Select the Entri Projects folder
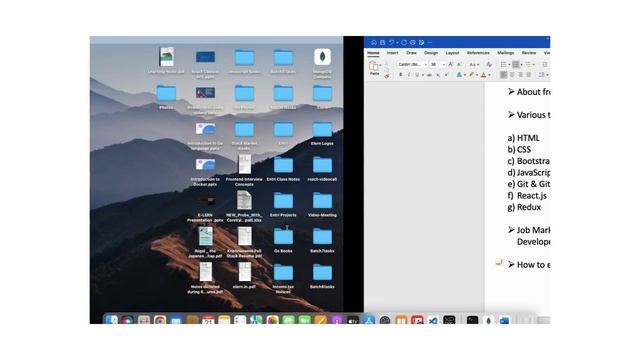The width and height of the screenshot is (640, 360). 283,201
